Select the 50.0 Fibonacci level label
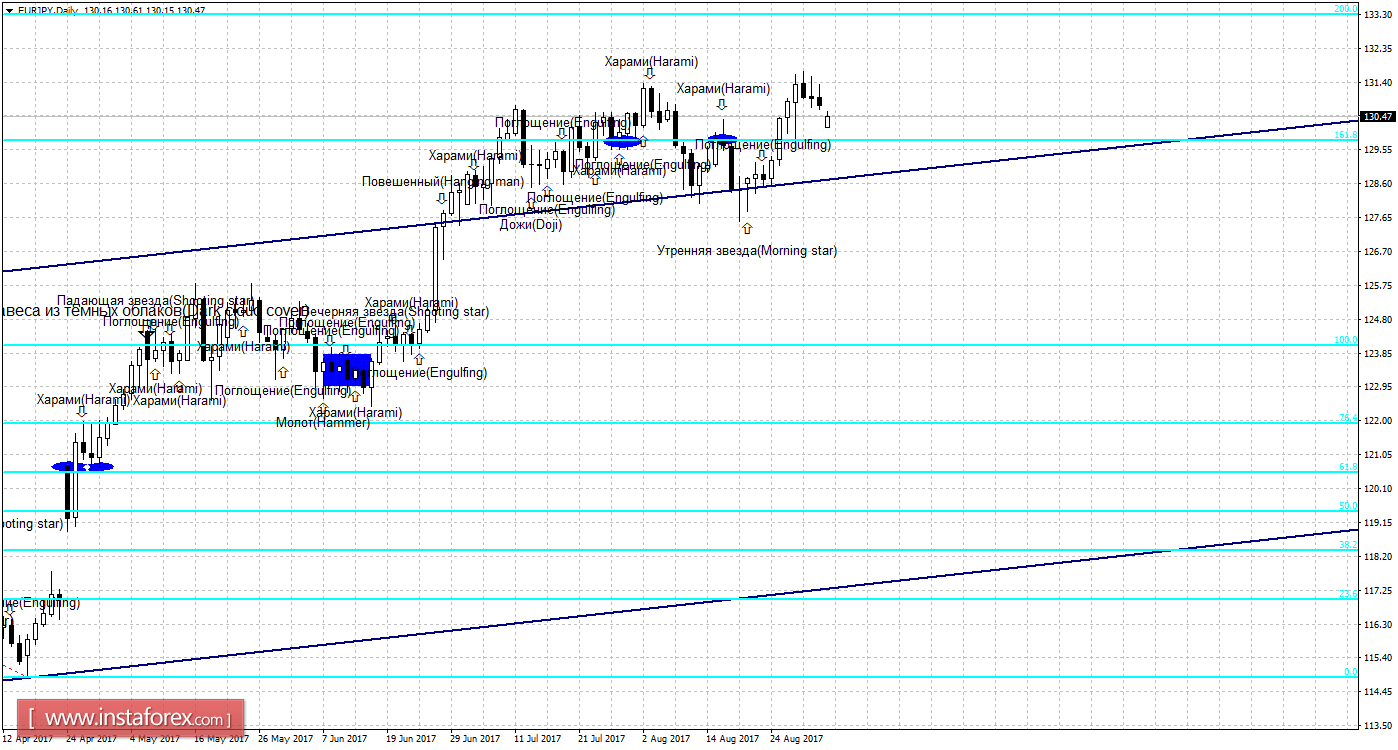Image resolution: width=1398 pixels, height=750 pixels. pyautogui.click(x=1347, y=506)
